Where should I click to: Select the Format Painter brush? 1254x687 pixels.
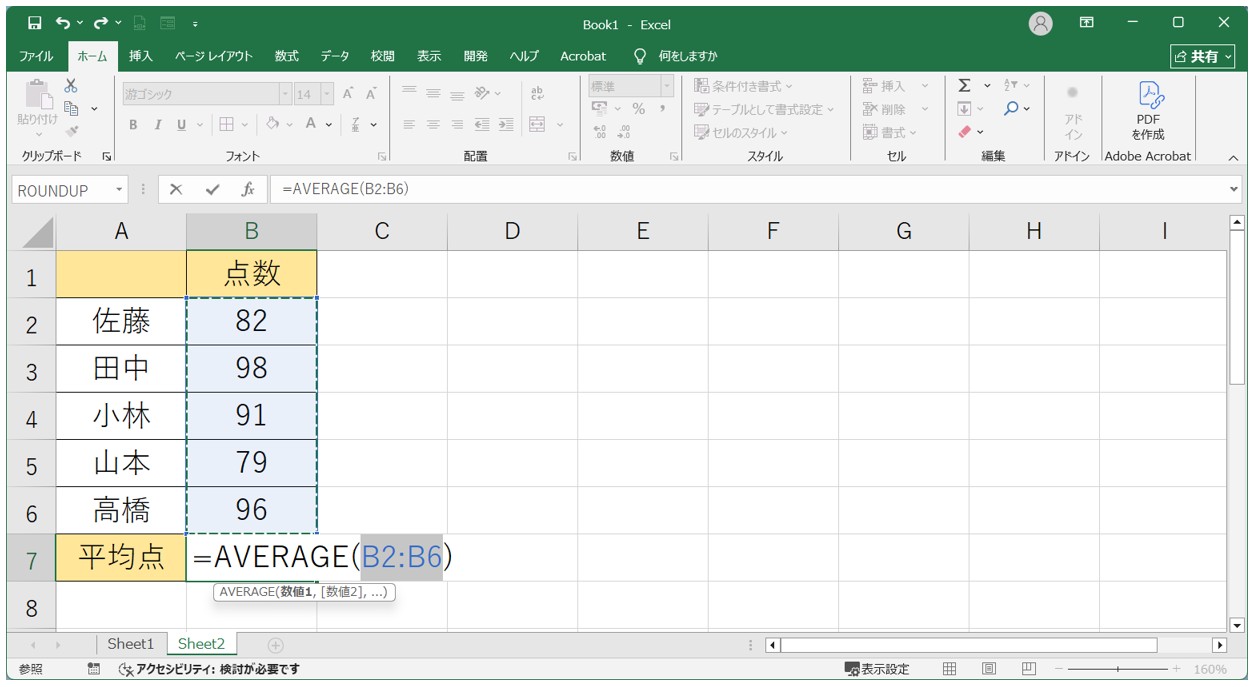tap(71, 130)
